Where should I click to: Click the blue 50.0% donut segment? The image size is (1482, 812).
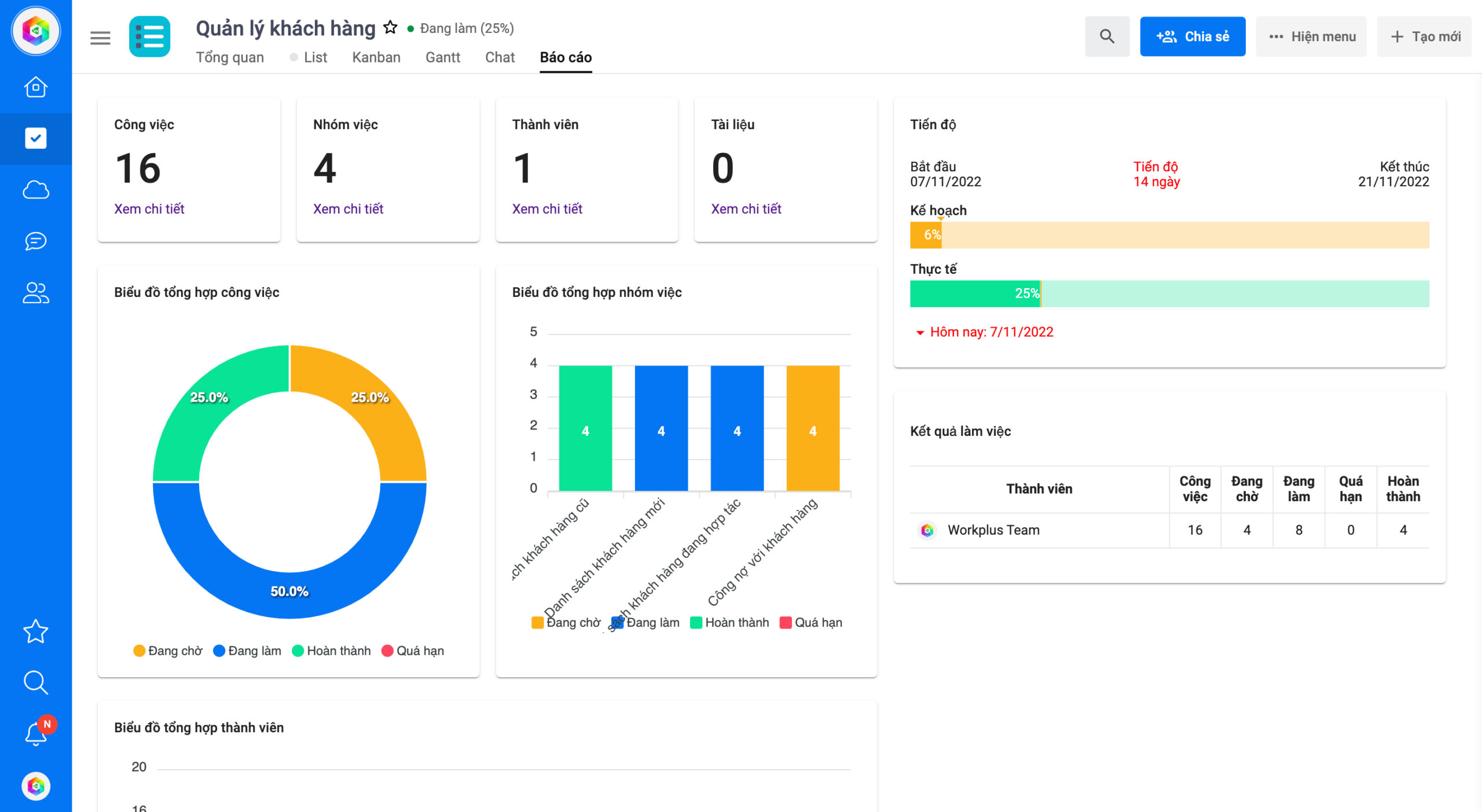(289, 591)
